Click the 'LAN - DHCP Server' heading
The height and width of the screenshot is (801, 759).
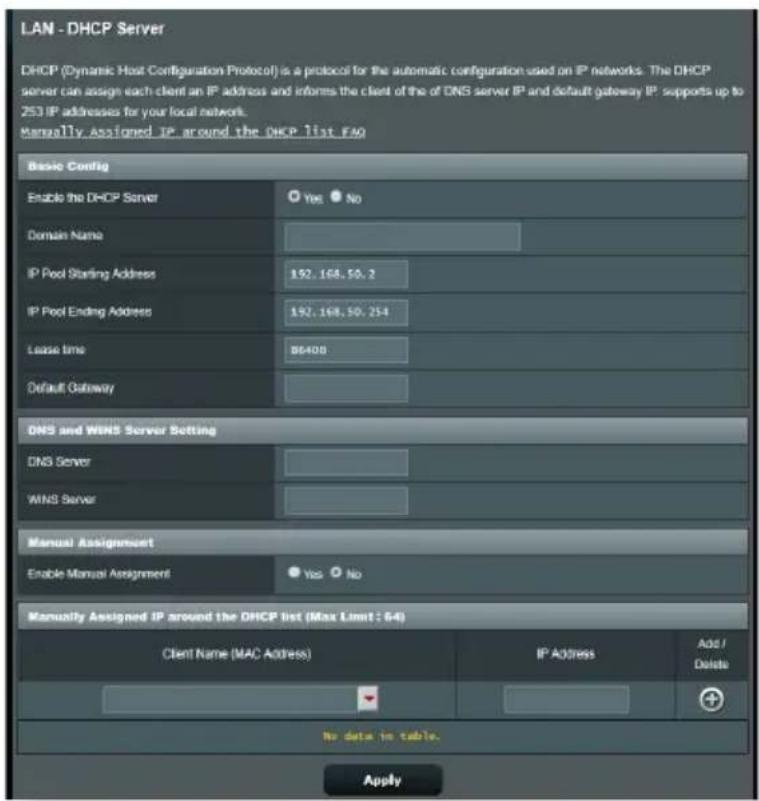92,29
